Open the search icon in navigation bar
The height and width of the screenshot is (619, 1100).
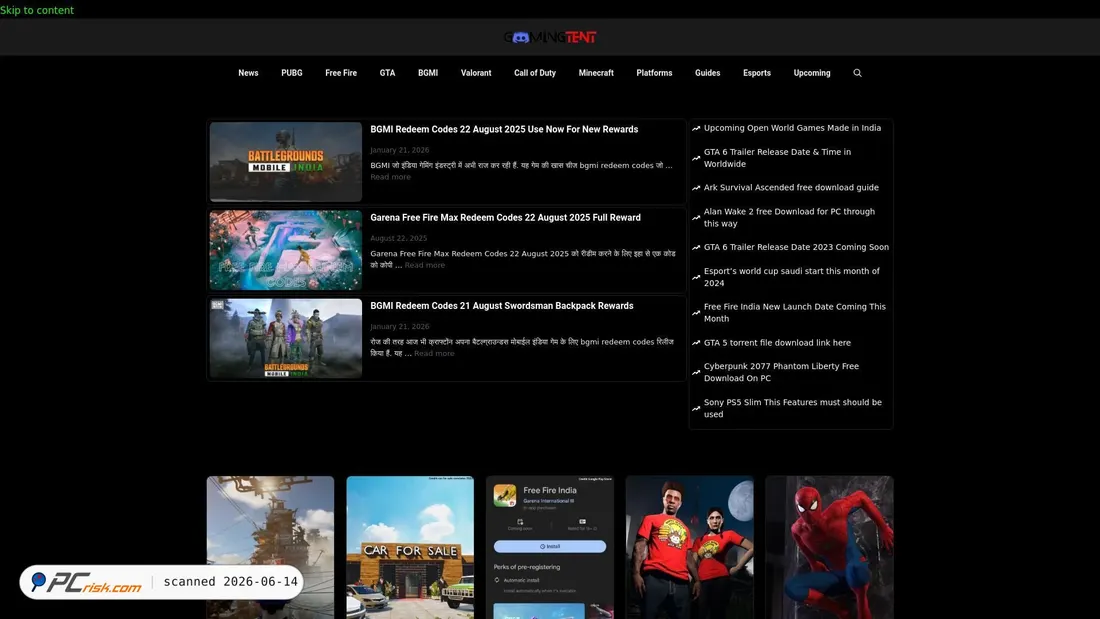point(857,73)
